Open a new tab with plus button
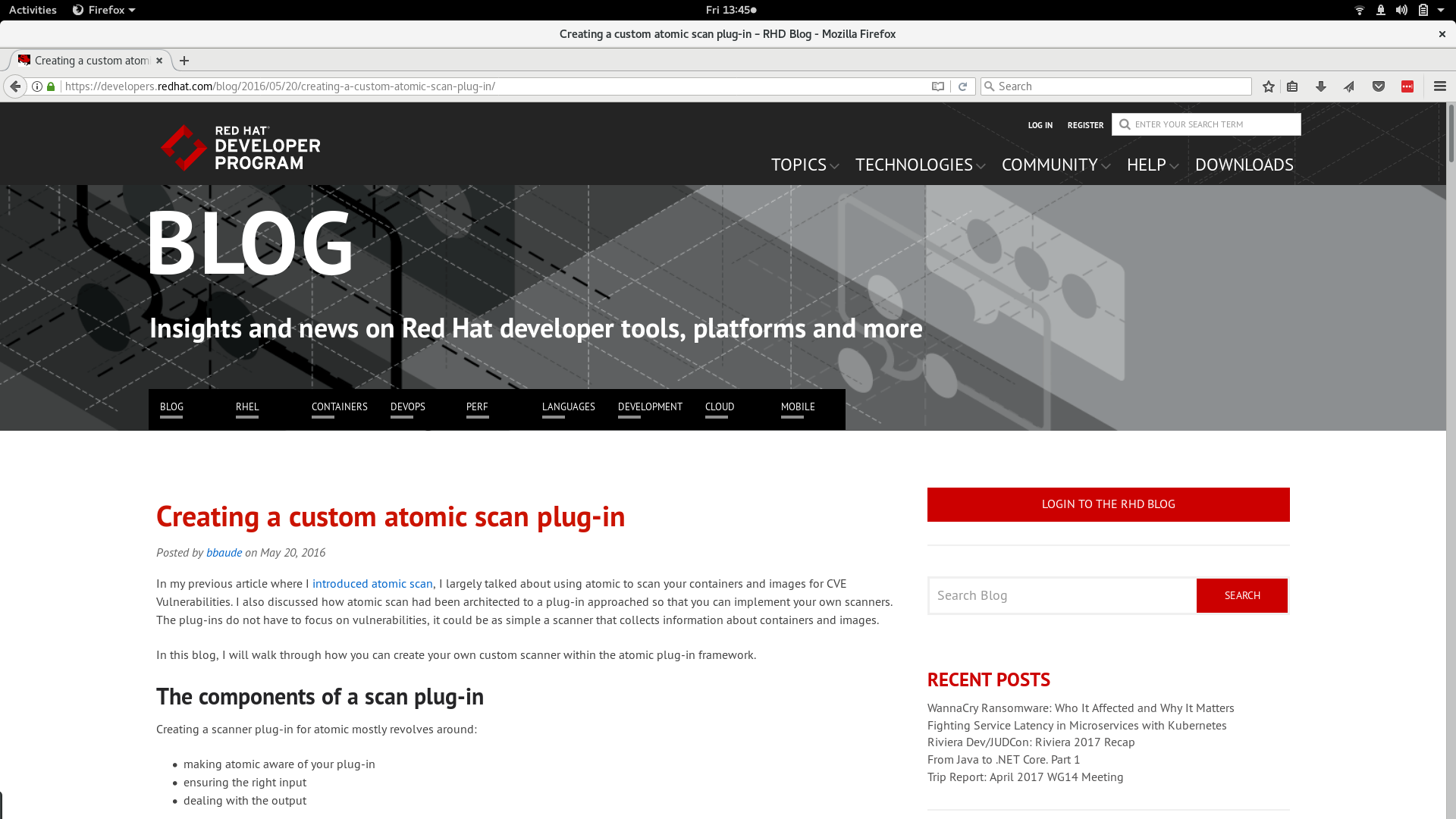 tap(184, 61)
